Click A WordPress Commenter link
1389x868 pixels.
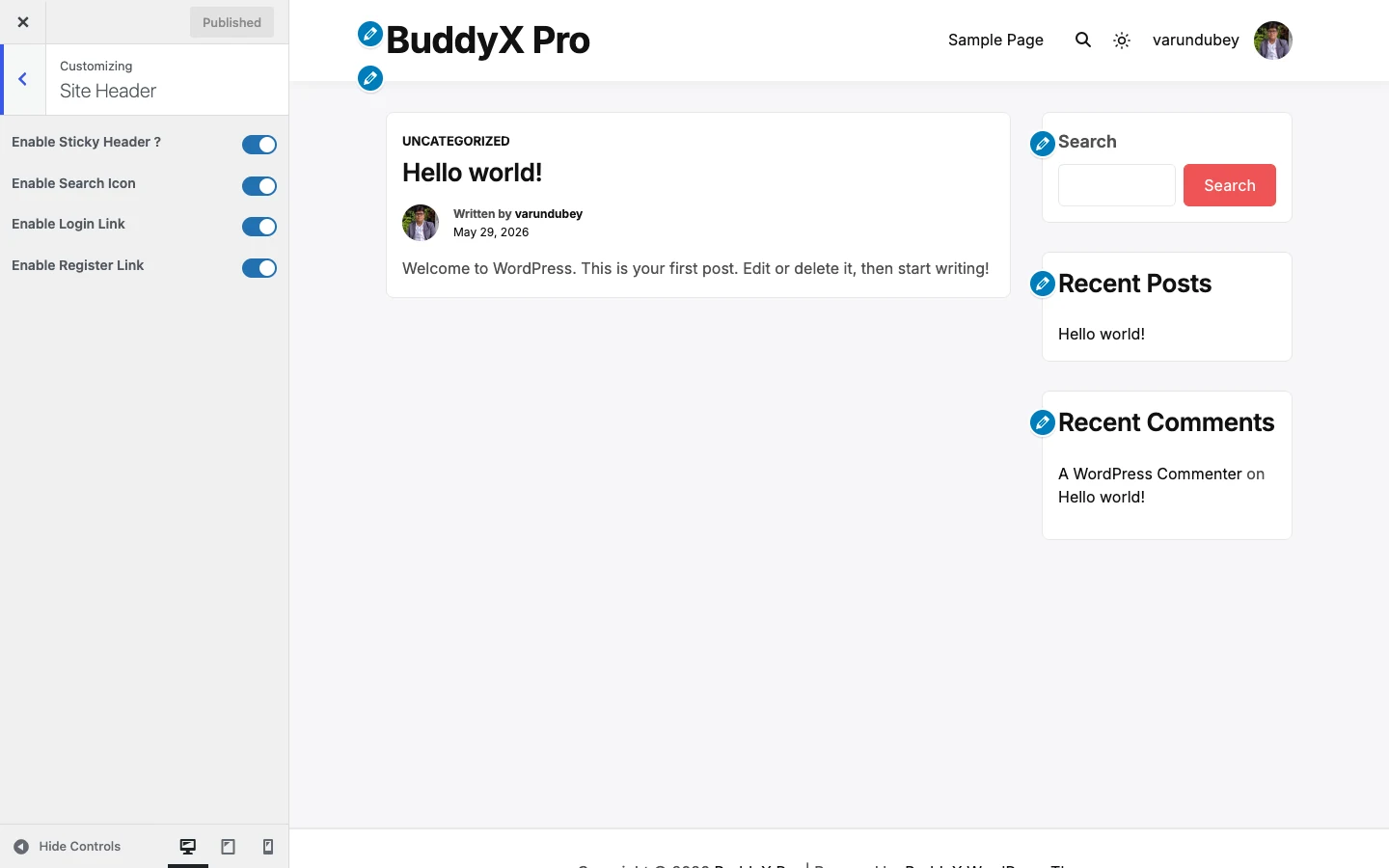tap(1150, 474)
